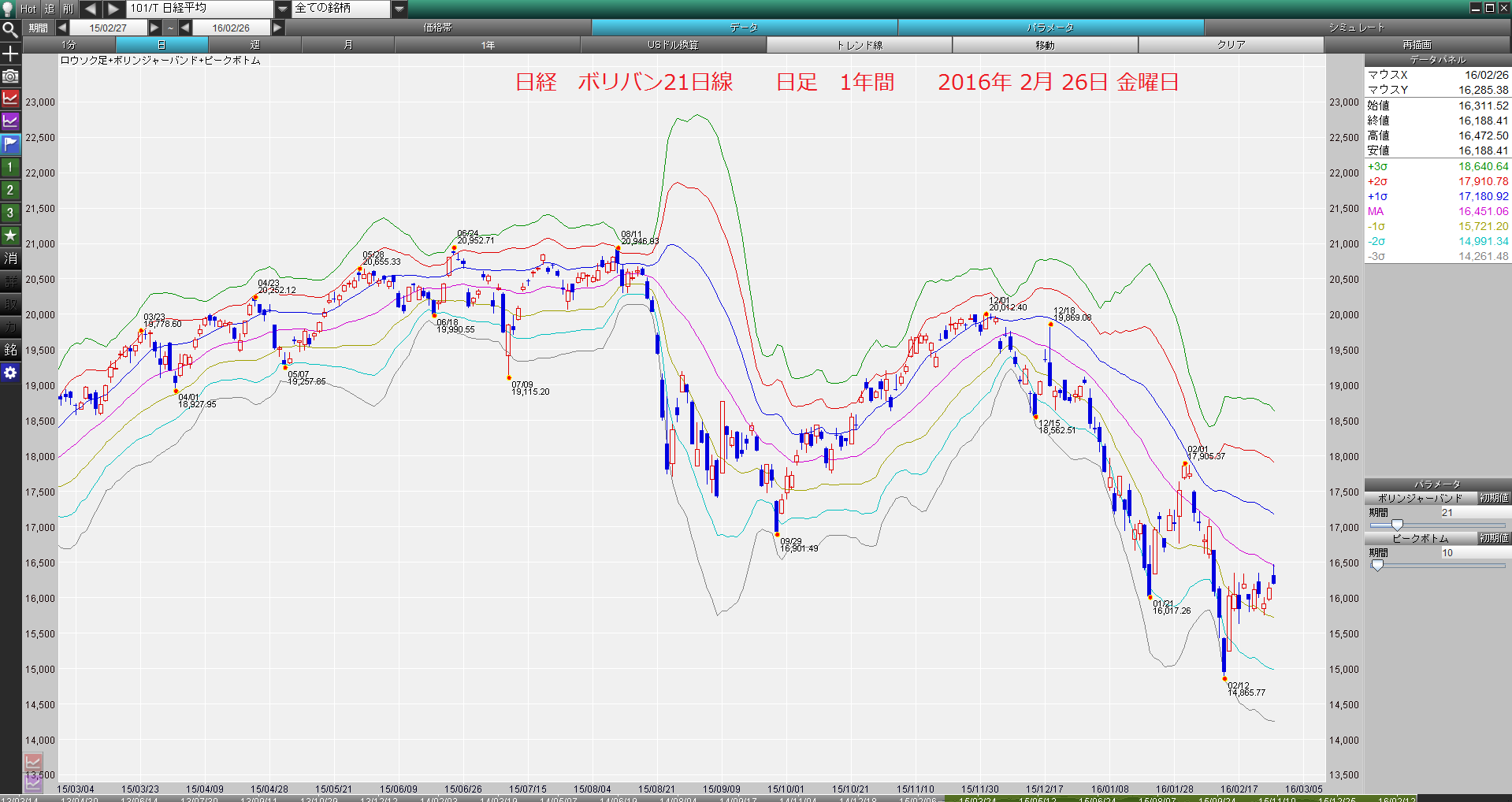
Task: Select the 週 weekly timeframe
Action: pos(254,45)
